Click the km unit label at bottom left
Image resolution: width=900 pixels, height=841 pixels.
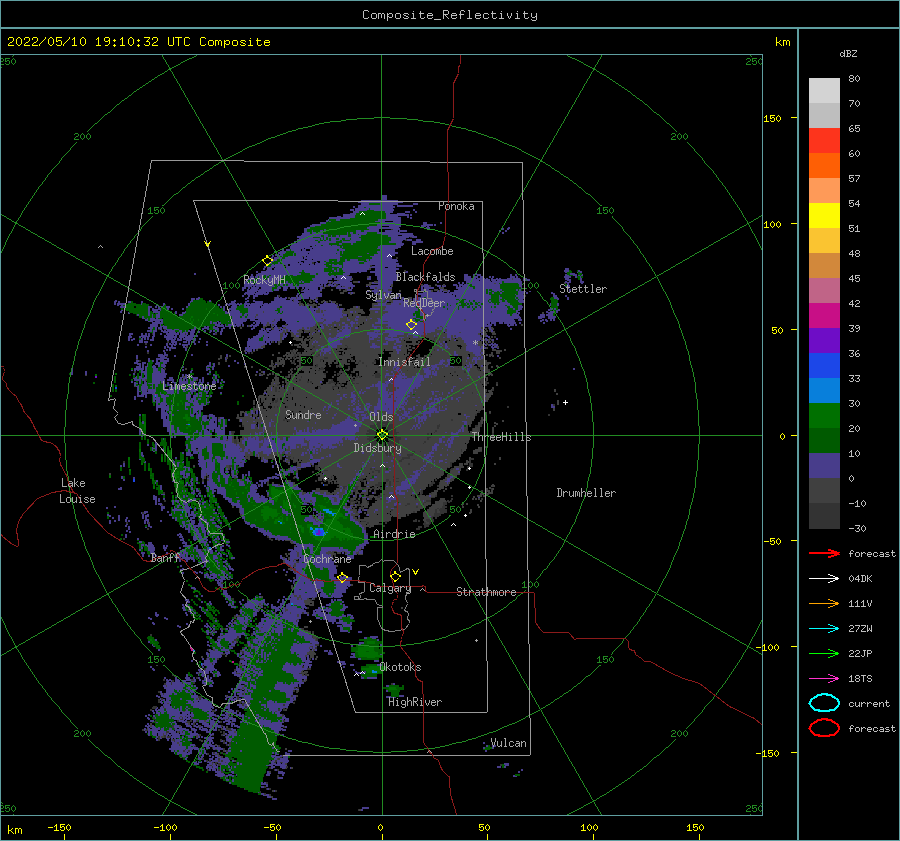point(14,830)
